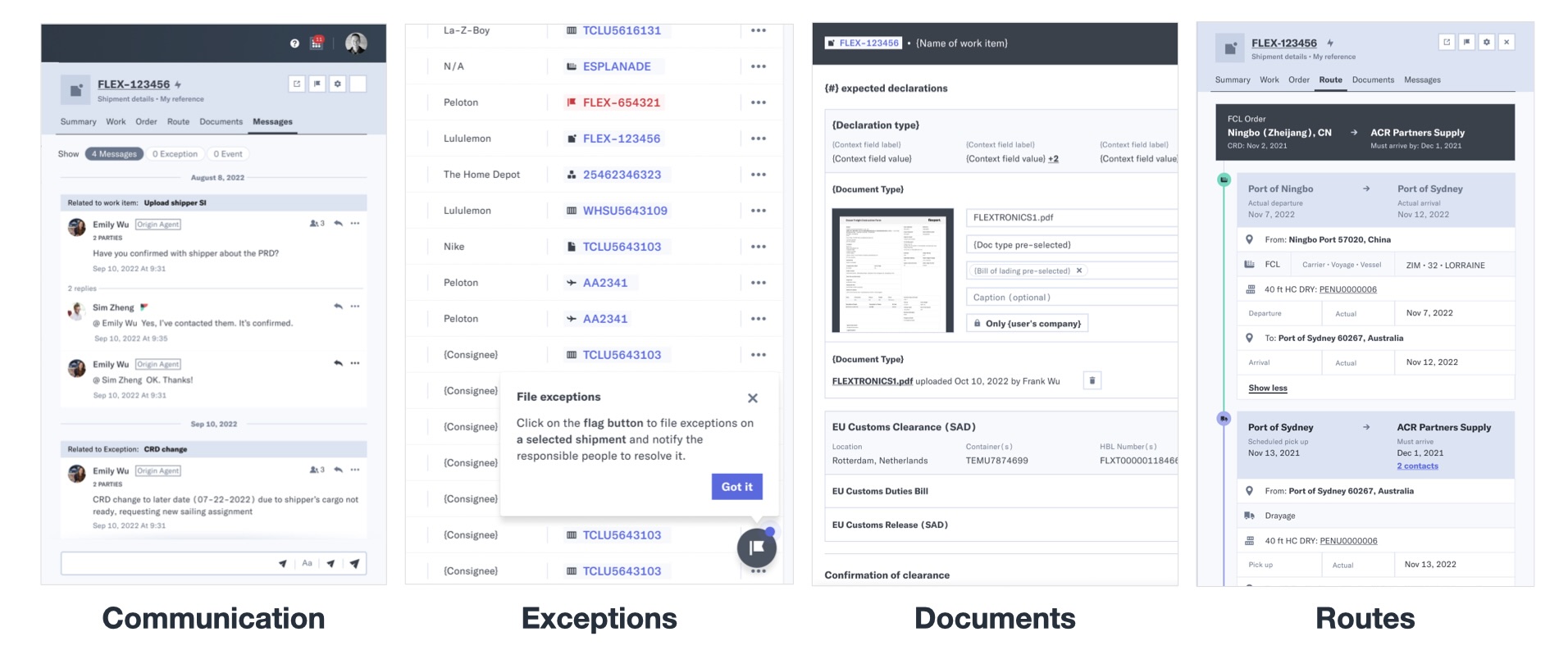Open container WHSU5643109 for Lululemon
The width and height of the screenshot is (1568, 650).
click(625, 211)
